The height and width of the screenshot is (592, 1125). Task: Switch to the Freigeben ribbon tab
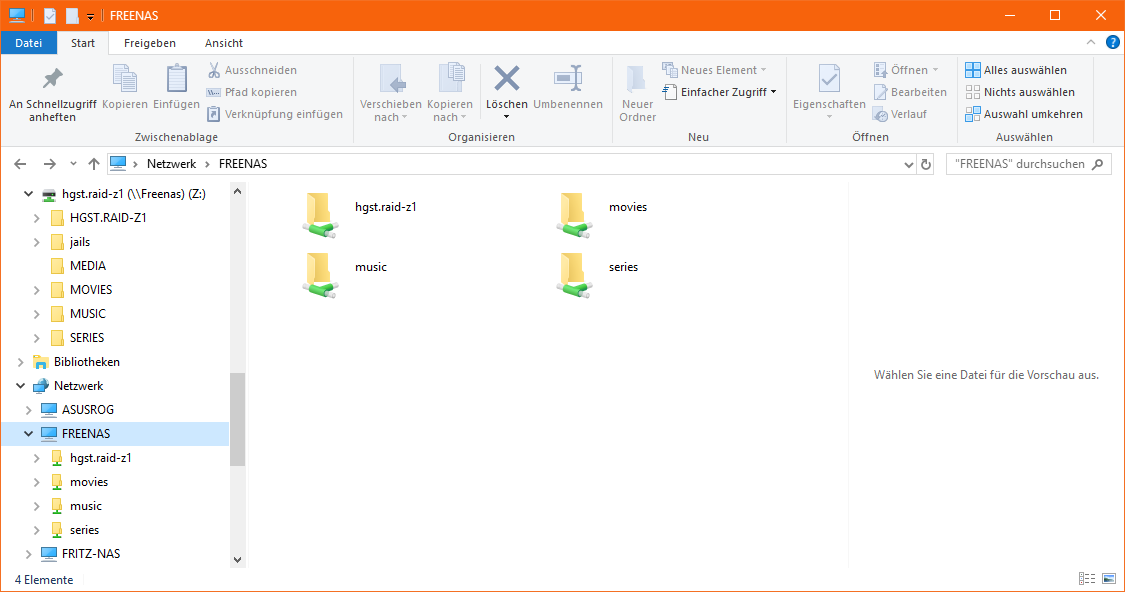(149, 43)
